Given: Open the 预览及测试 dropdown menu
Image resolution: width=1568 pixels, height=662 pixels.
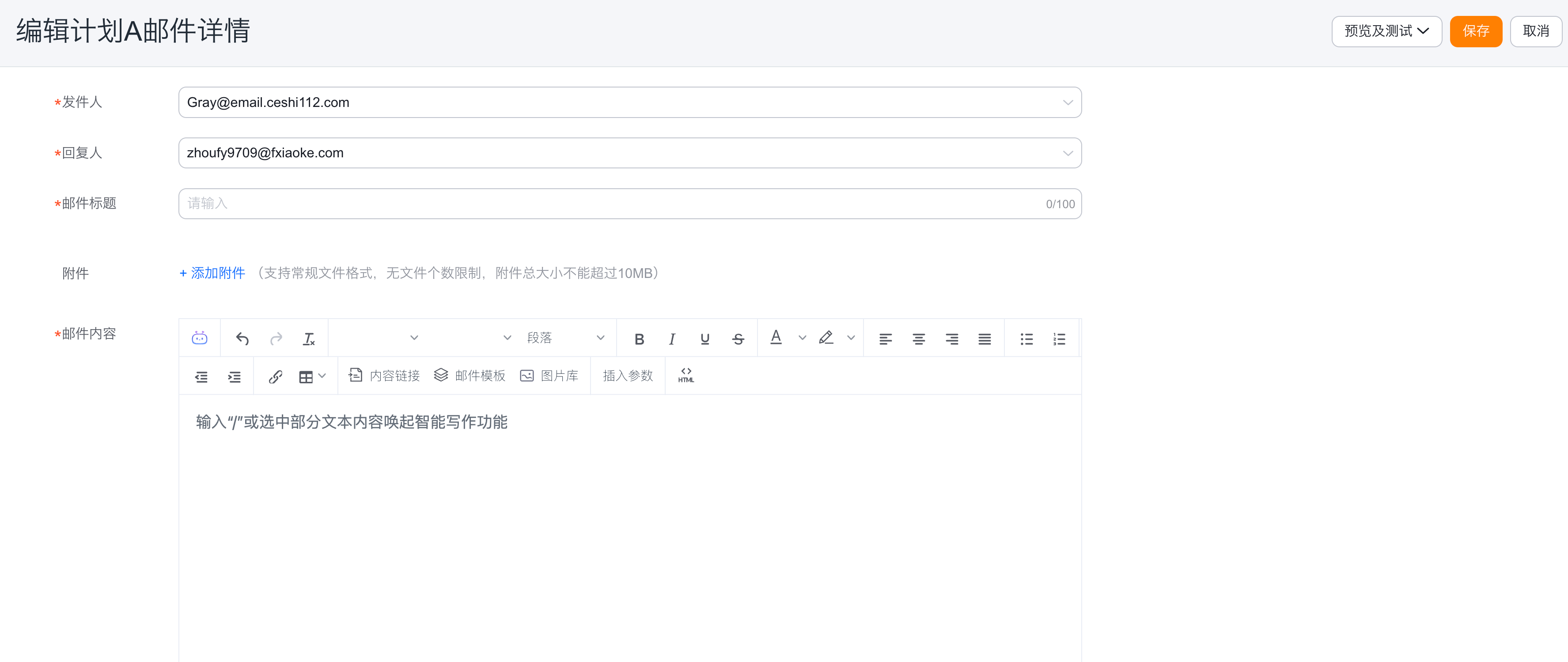Looking at the screenshot, I should [1386, 31].
